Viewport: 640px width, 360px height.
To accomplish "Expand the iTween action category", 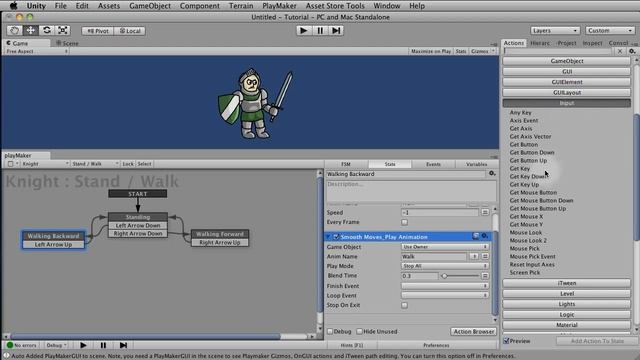I will tap(567, 283).
